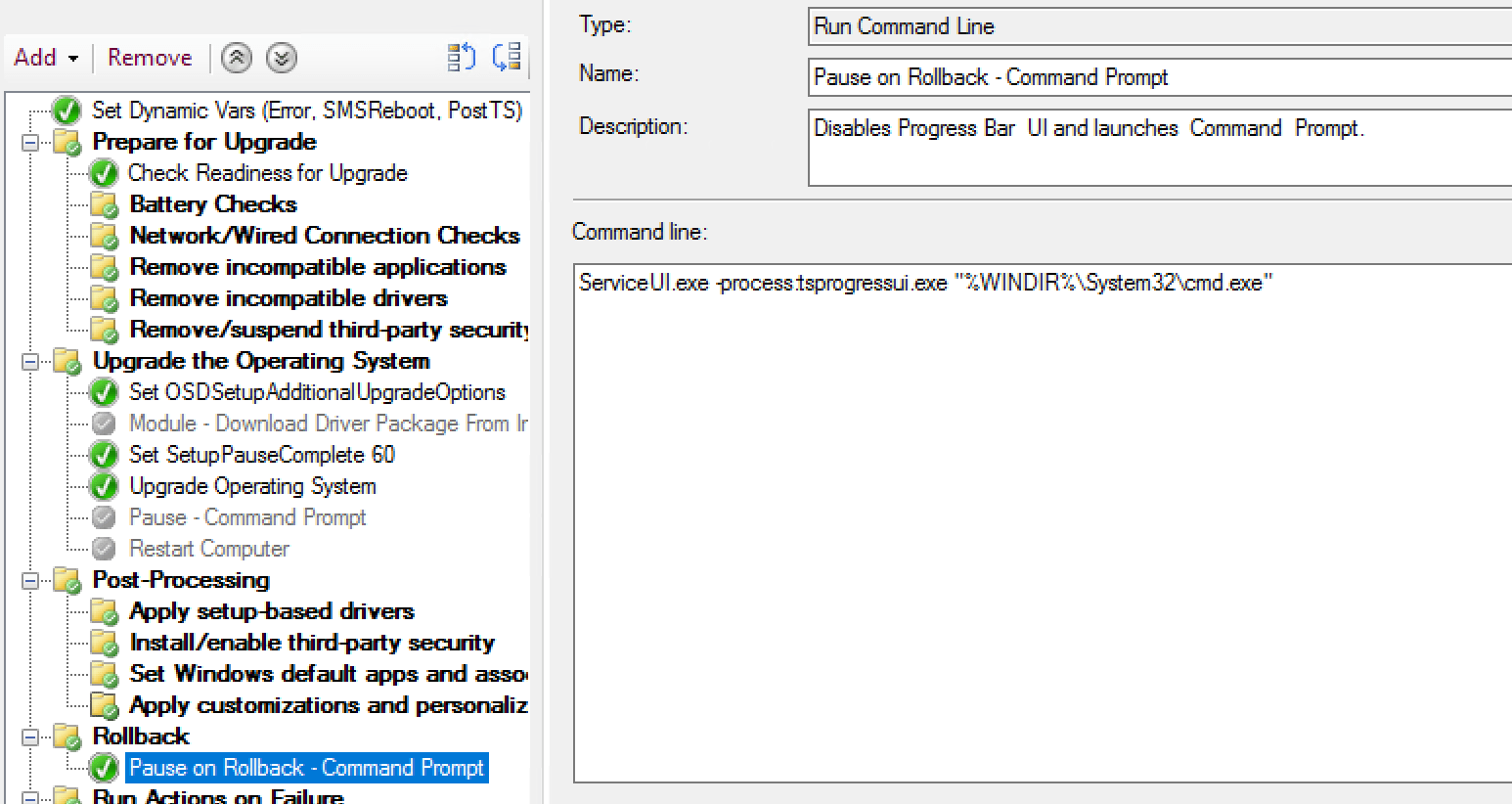
Task: Toggle the disabled icon on Pause - Command Prompt
Action: [104, 517]
